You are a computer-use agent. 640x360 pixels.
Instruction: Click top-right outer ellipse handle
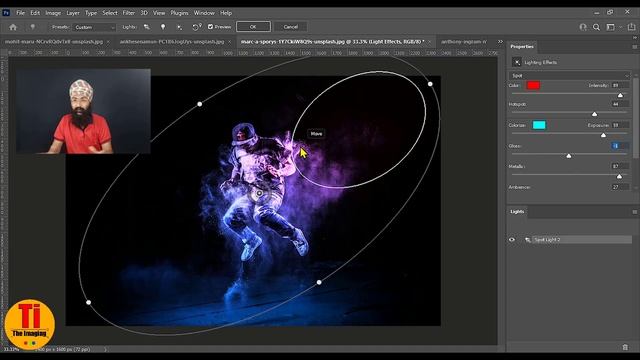(x=430, y=84)
